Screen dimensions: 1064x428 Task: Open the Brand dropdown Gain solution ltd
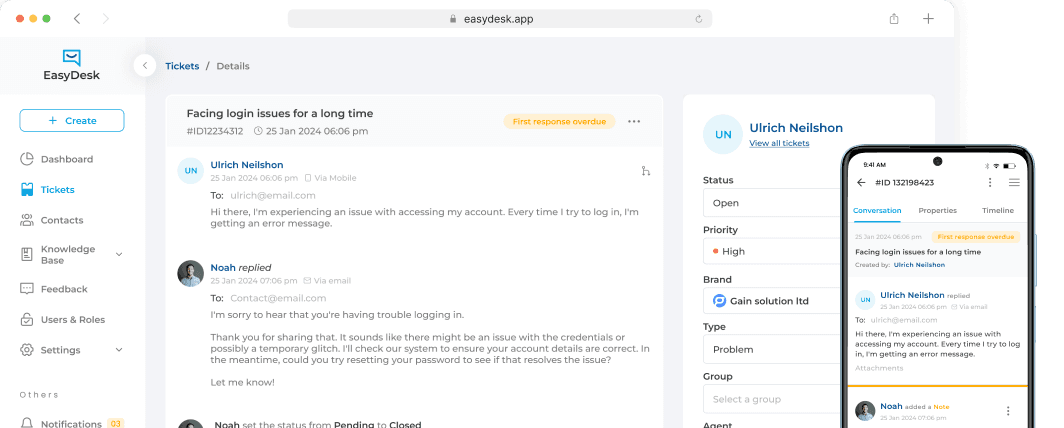tap(772, 300)
